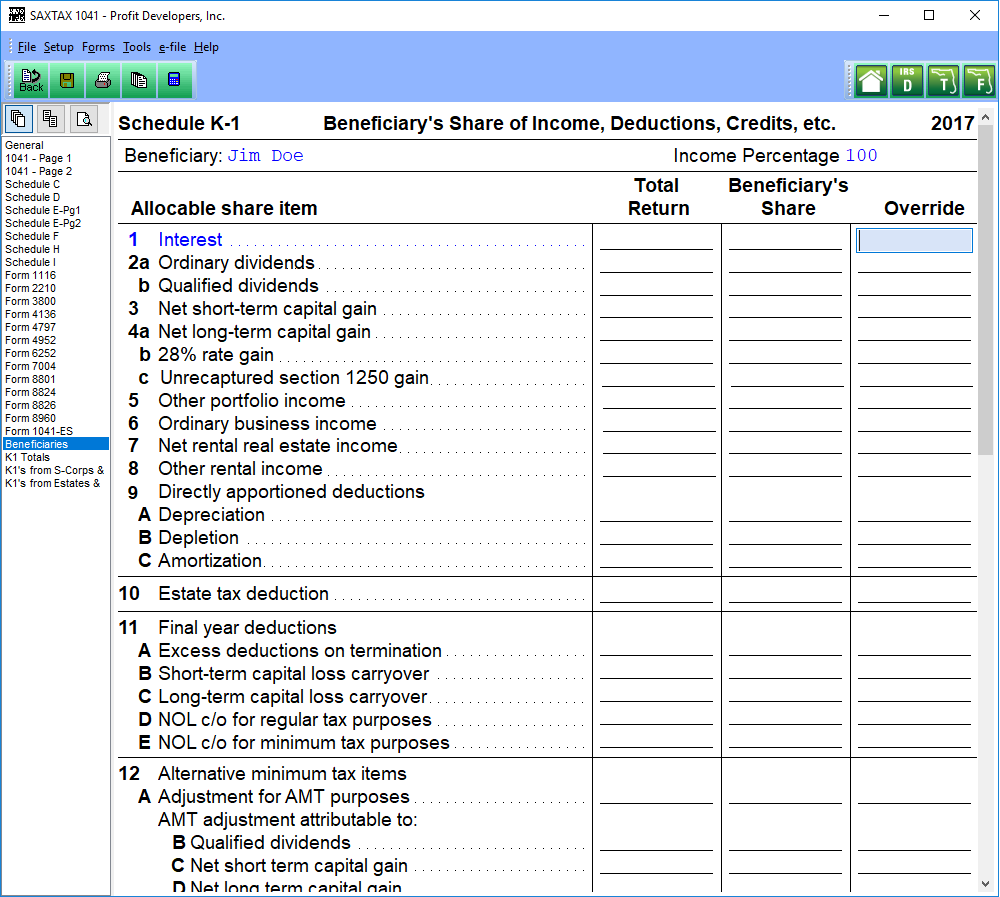Open Schedule E-Pg1 from list
Screen dimensions: 1000x897
click(x=56, y=210)
